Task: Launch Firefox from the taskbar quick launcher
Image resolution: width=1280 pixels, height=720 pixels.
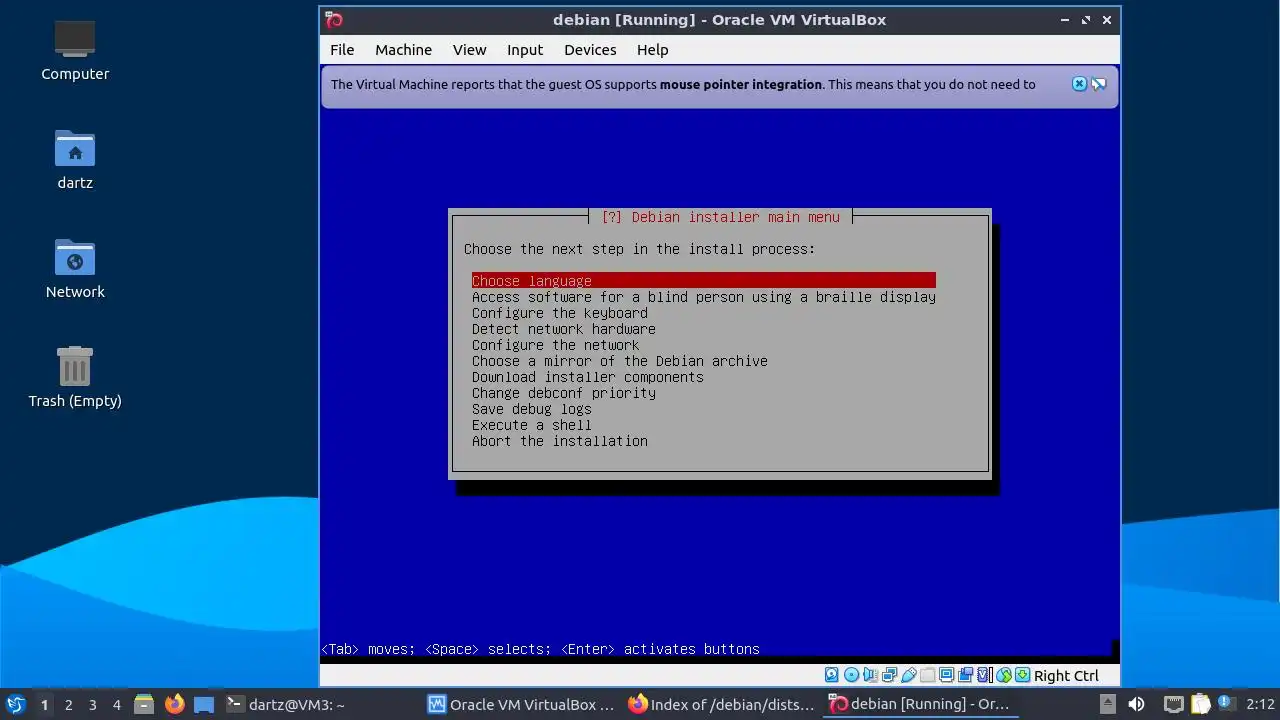Action: click(174, 705)
